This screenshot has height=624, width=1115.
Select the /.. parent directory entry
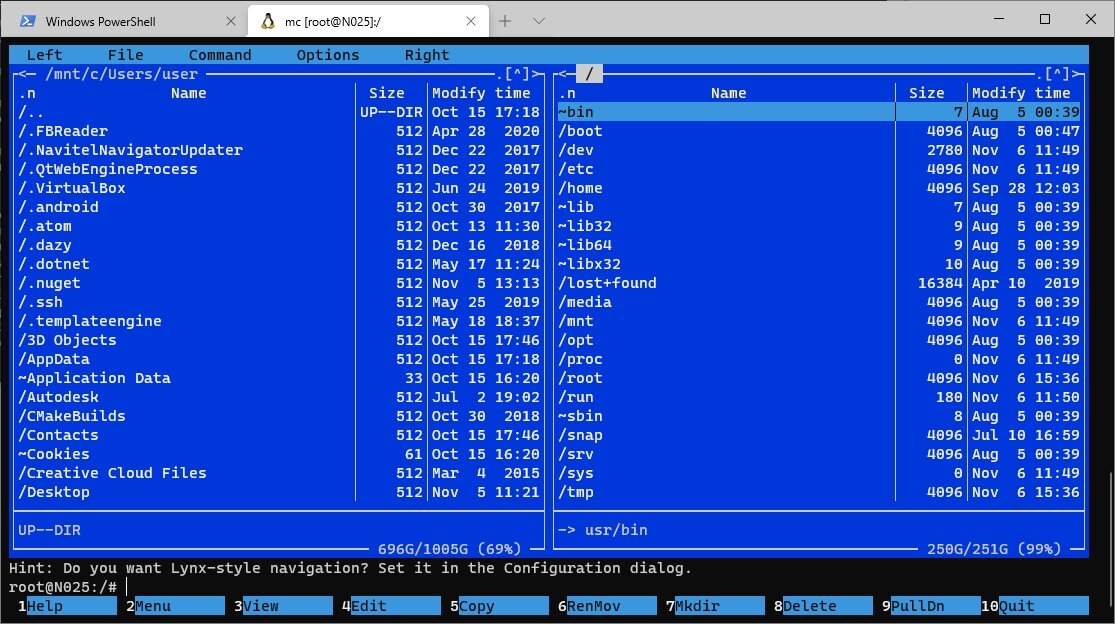(279, 112)
